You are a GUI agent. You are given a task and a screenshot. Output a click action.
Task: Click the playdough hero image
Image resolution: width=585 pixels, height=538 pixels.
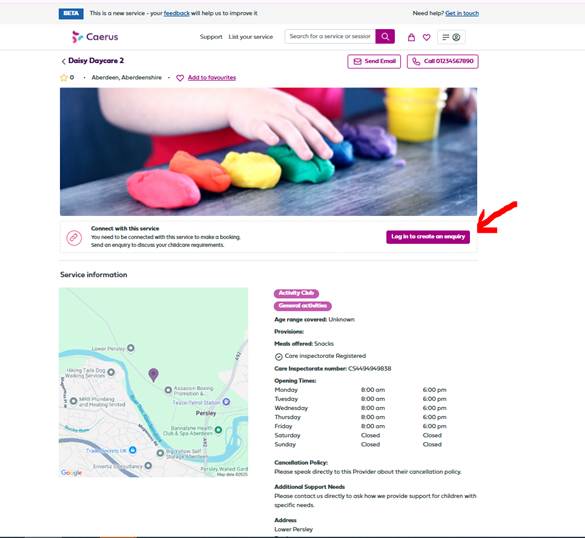tap(268, 151)
